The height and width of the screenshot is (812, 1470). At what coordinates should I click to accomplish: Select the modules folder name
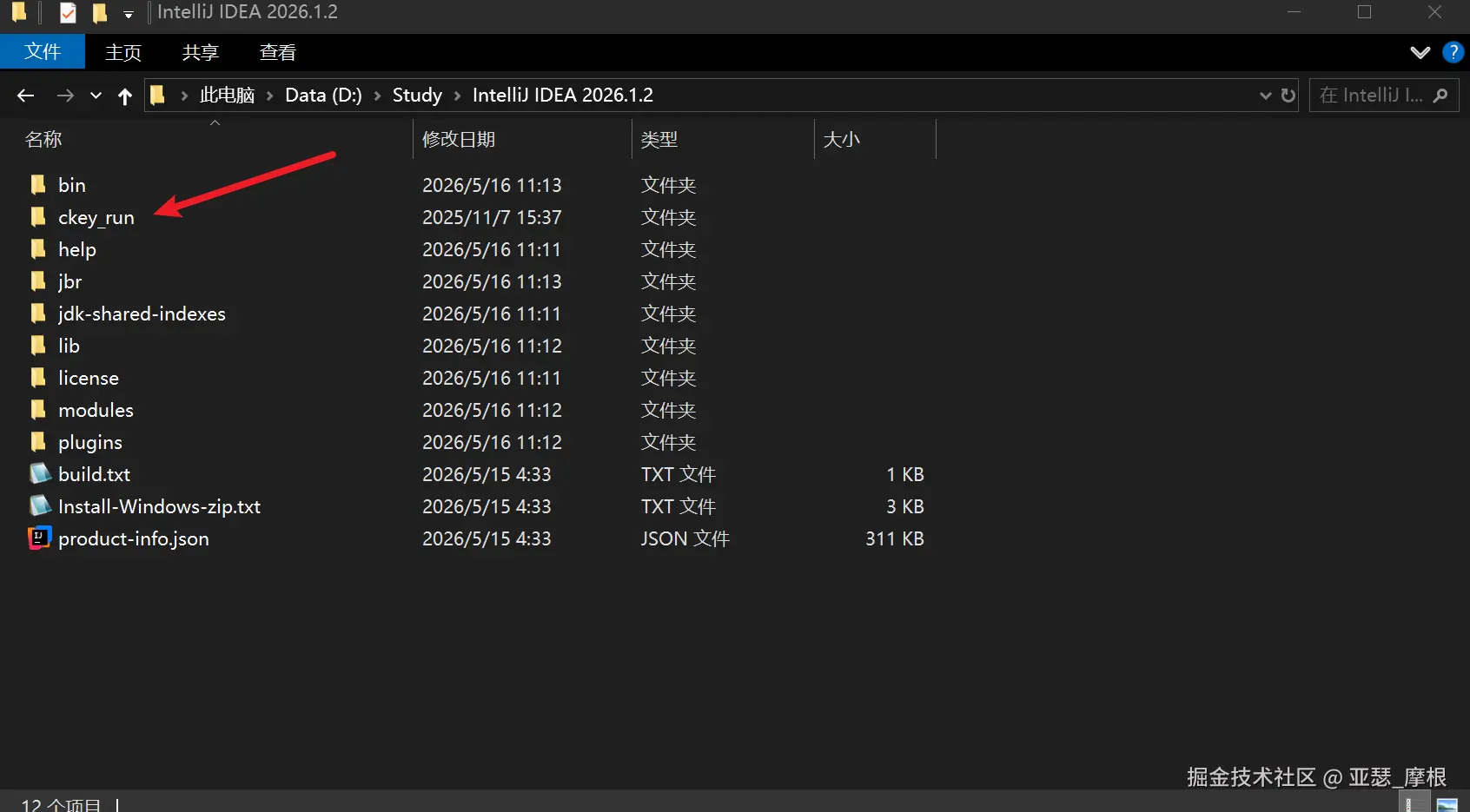click(x=96, y=410)
